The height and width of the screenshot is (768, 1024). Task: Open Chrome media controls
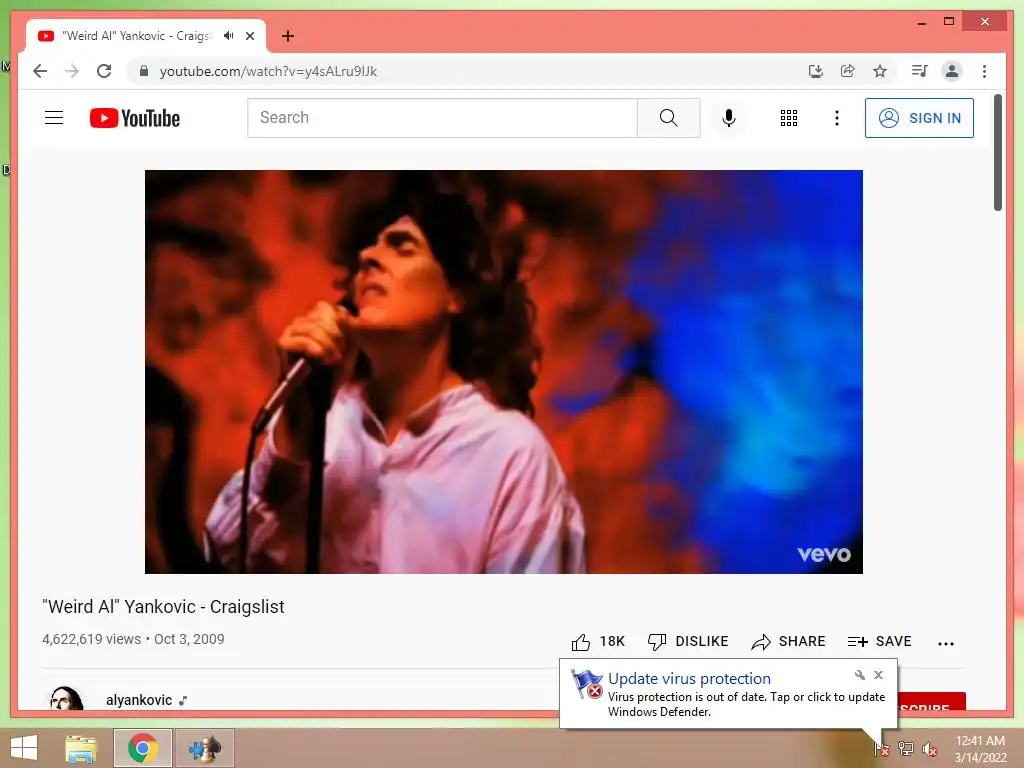click(920, 71)
